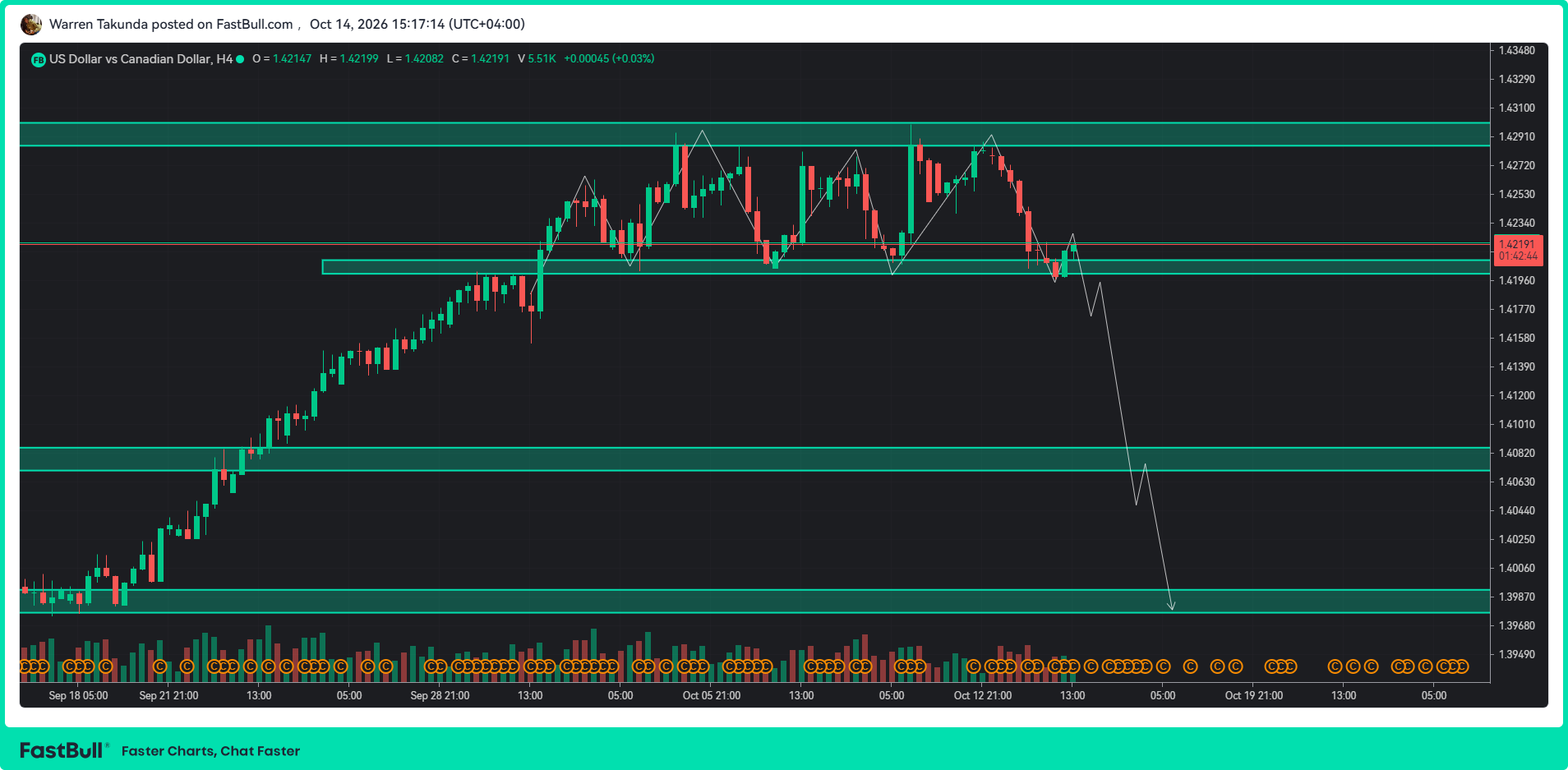Click the FastBull logo in the footer
Viewport: 1568px width, 770px height.
point(62,750)
